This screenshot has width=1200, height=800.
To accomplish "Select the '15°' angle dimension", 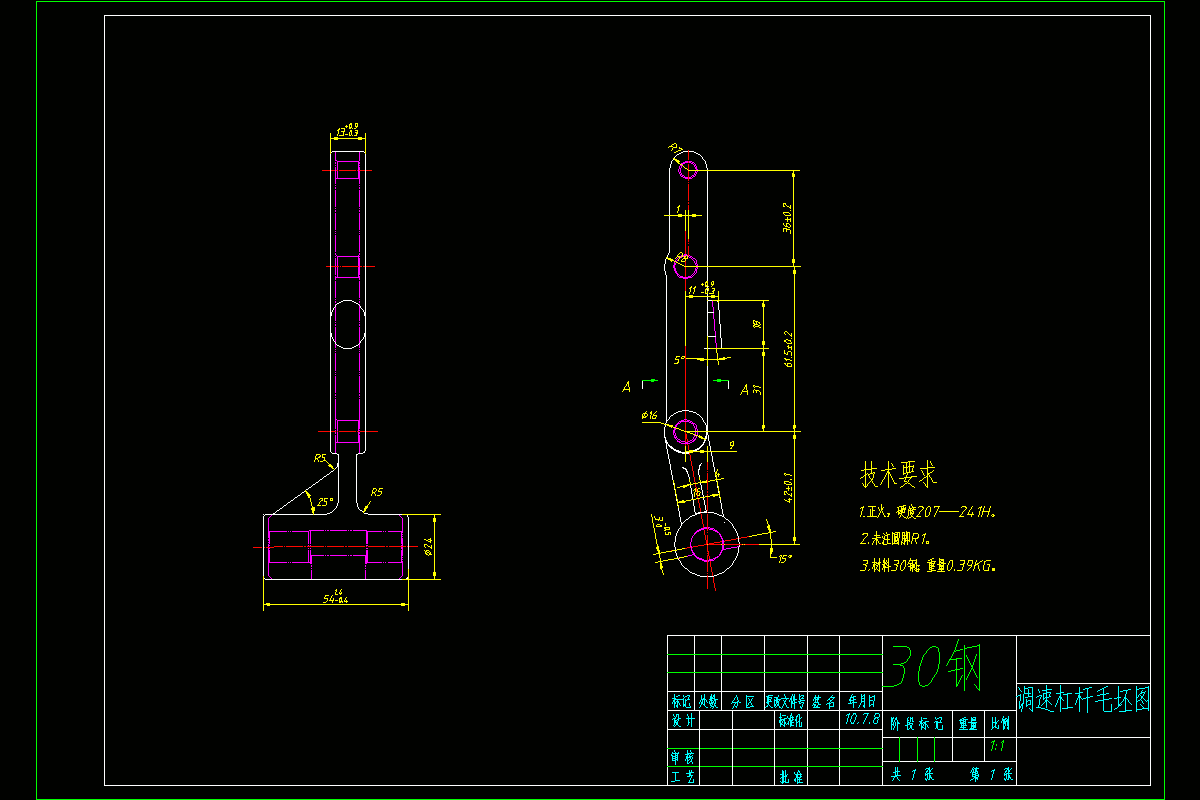I will tap(784, 559).
